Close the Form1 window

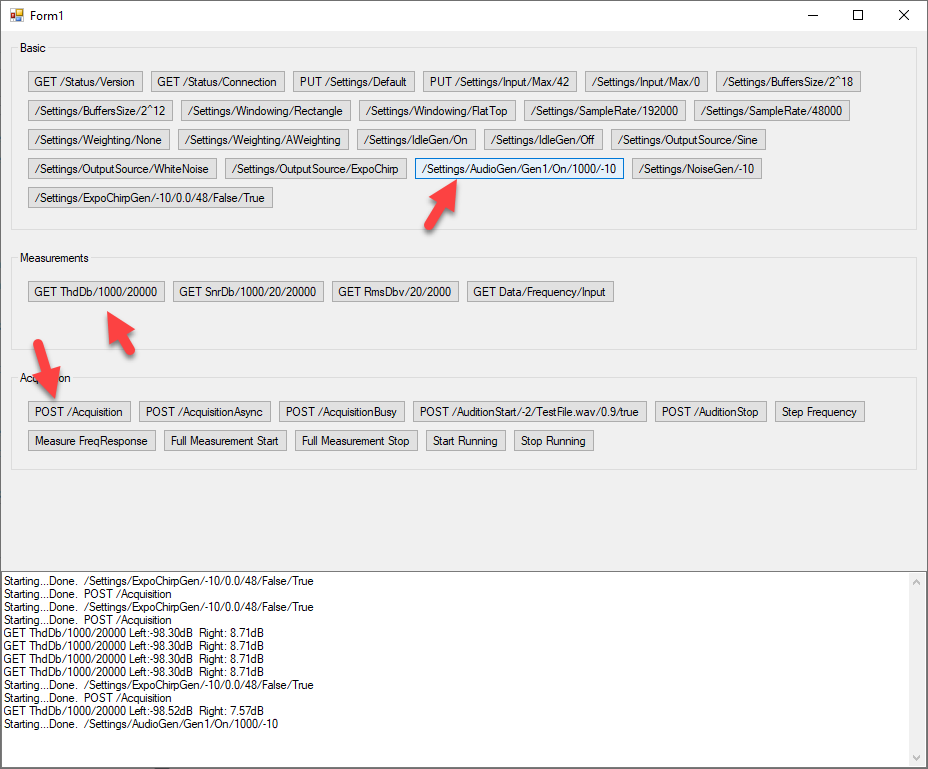[904, 15]
